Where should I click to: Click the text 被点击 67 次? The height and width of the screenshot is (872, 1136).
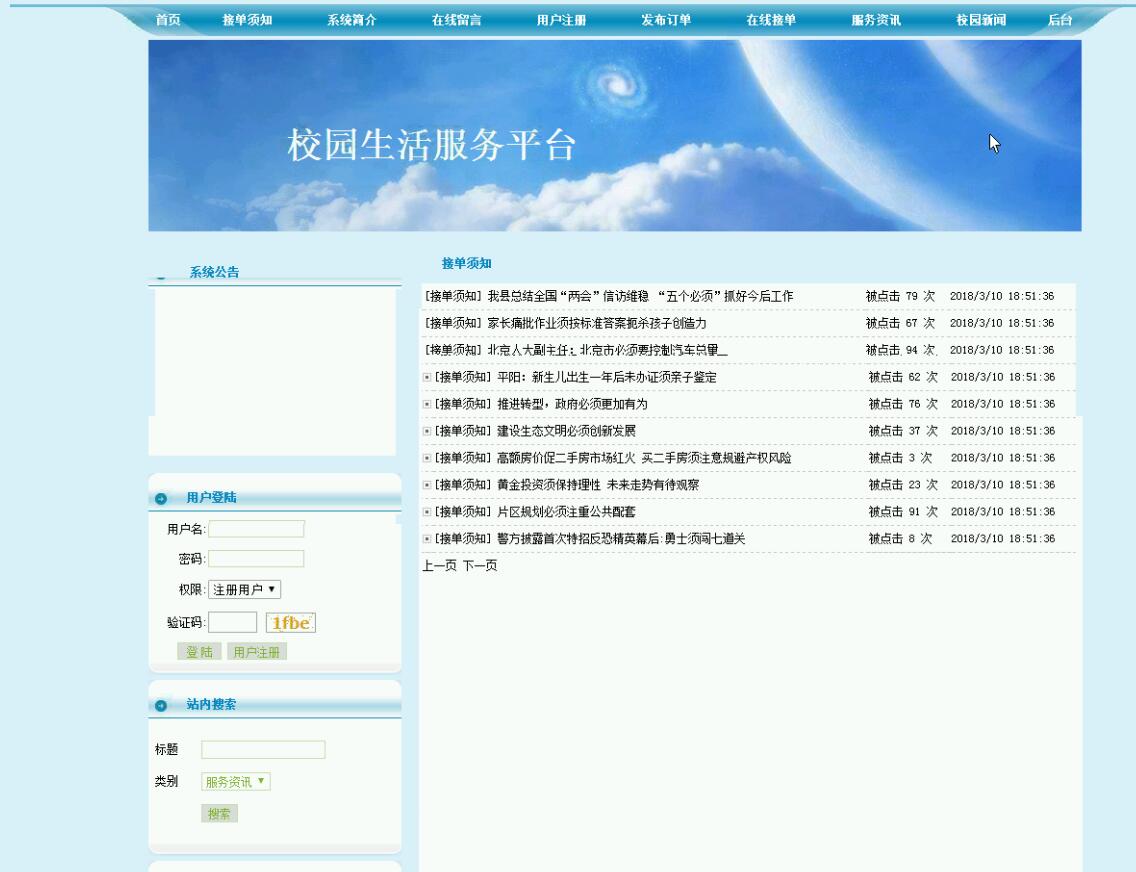(x=900, y=323)
